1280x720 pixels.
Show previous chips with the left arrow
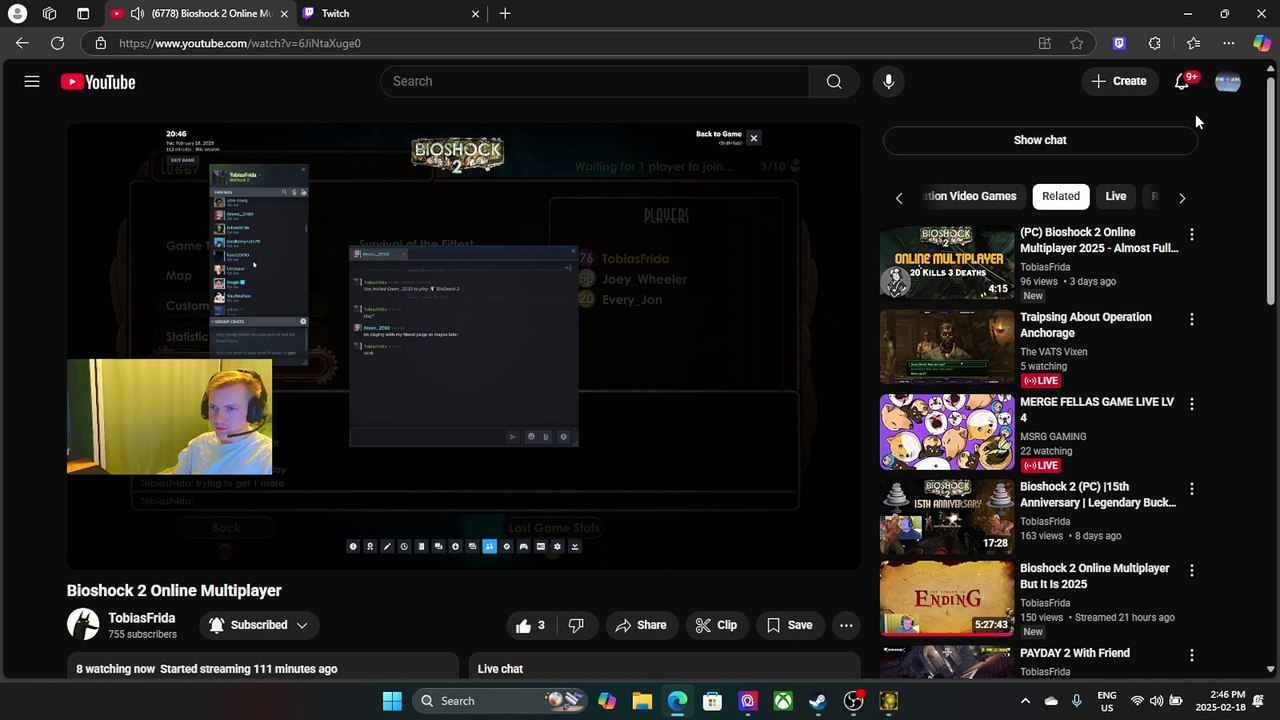(899, 198)
